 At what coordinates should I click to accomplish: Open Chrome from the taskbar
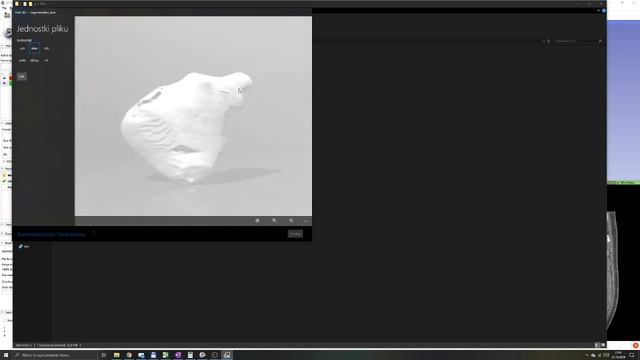(x=129, y=355)
